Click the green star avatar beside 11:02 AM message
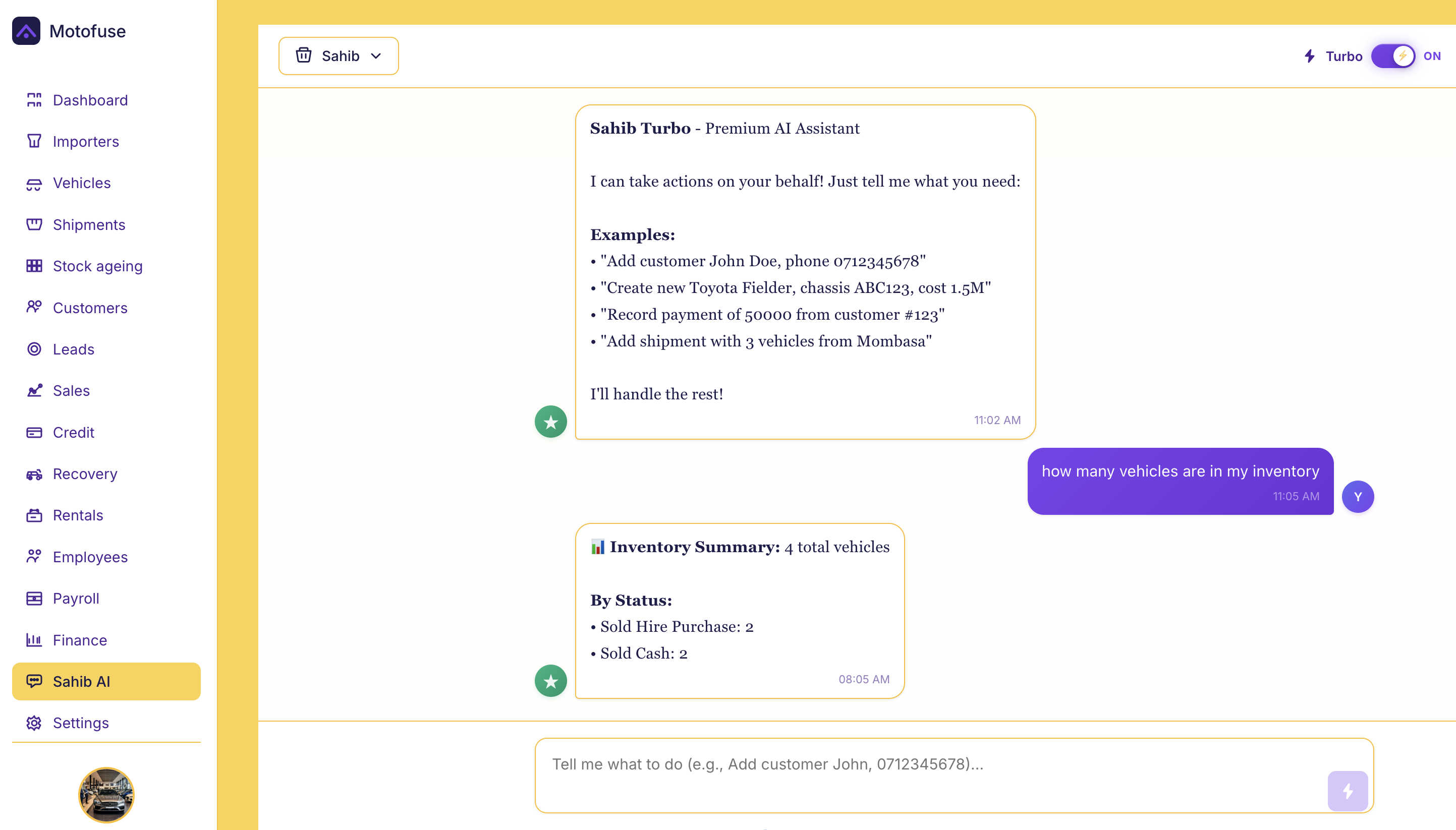The height and width of the screenshot is (830, 1456). [550, 422]
